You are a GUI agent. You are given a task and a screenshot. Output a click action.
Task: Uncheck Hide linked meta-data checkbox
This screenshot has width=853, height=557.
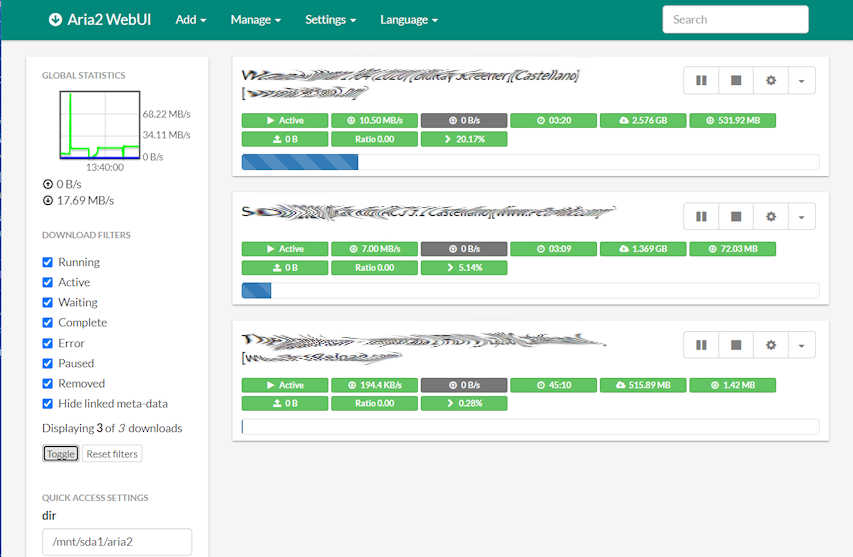pyautogui.click(x=48, y=404)
